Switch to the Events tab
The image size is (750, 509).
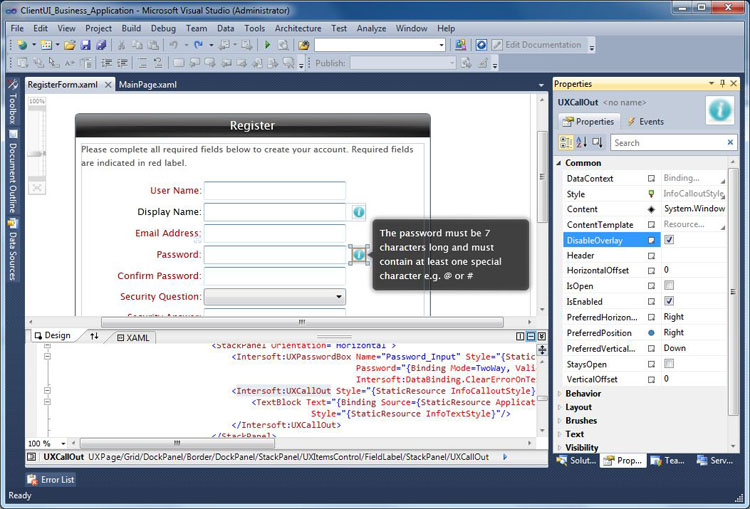click(x=646, y=122)
